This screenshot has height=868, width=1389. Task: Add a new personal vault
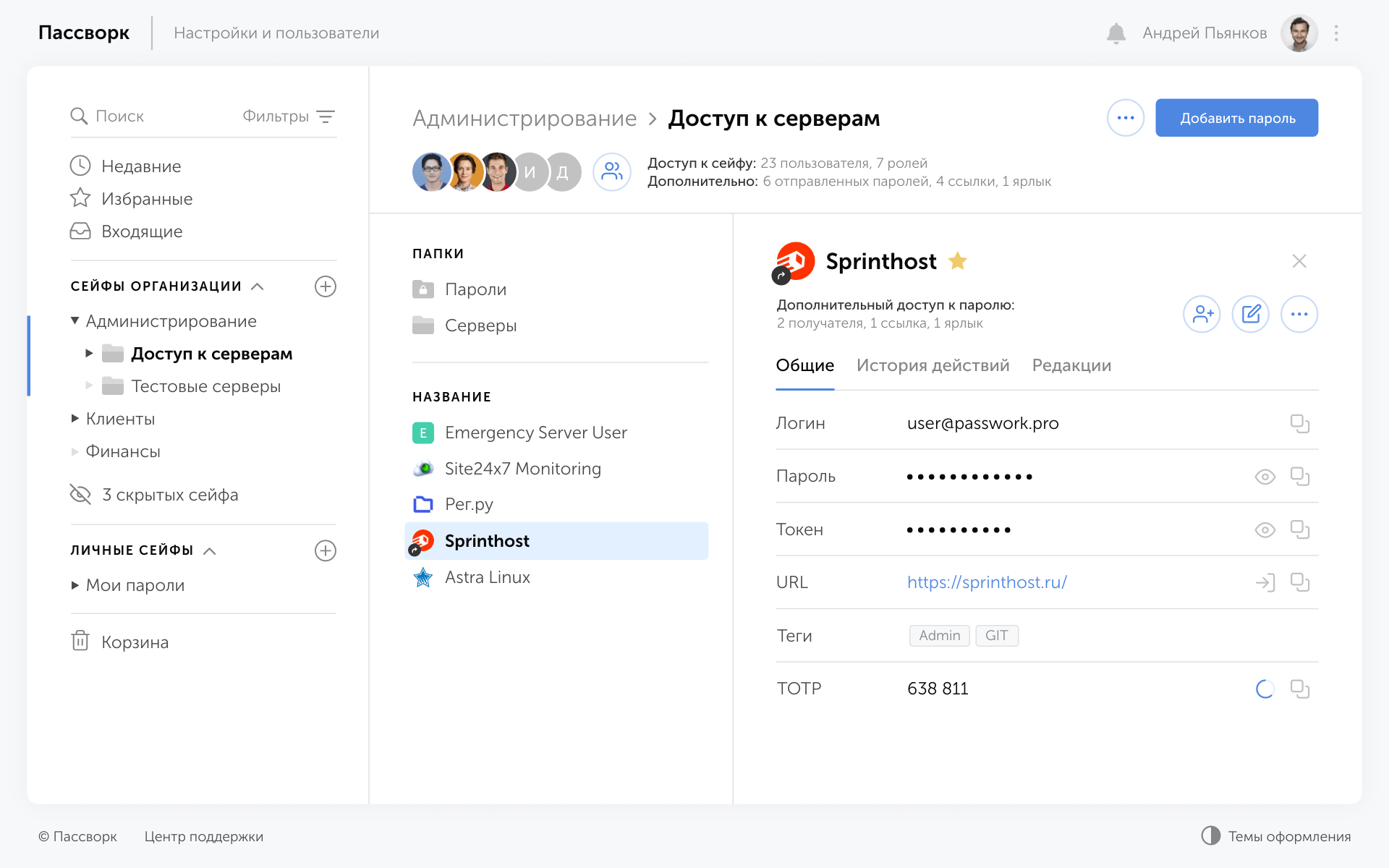click(326, 550)
